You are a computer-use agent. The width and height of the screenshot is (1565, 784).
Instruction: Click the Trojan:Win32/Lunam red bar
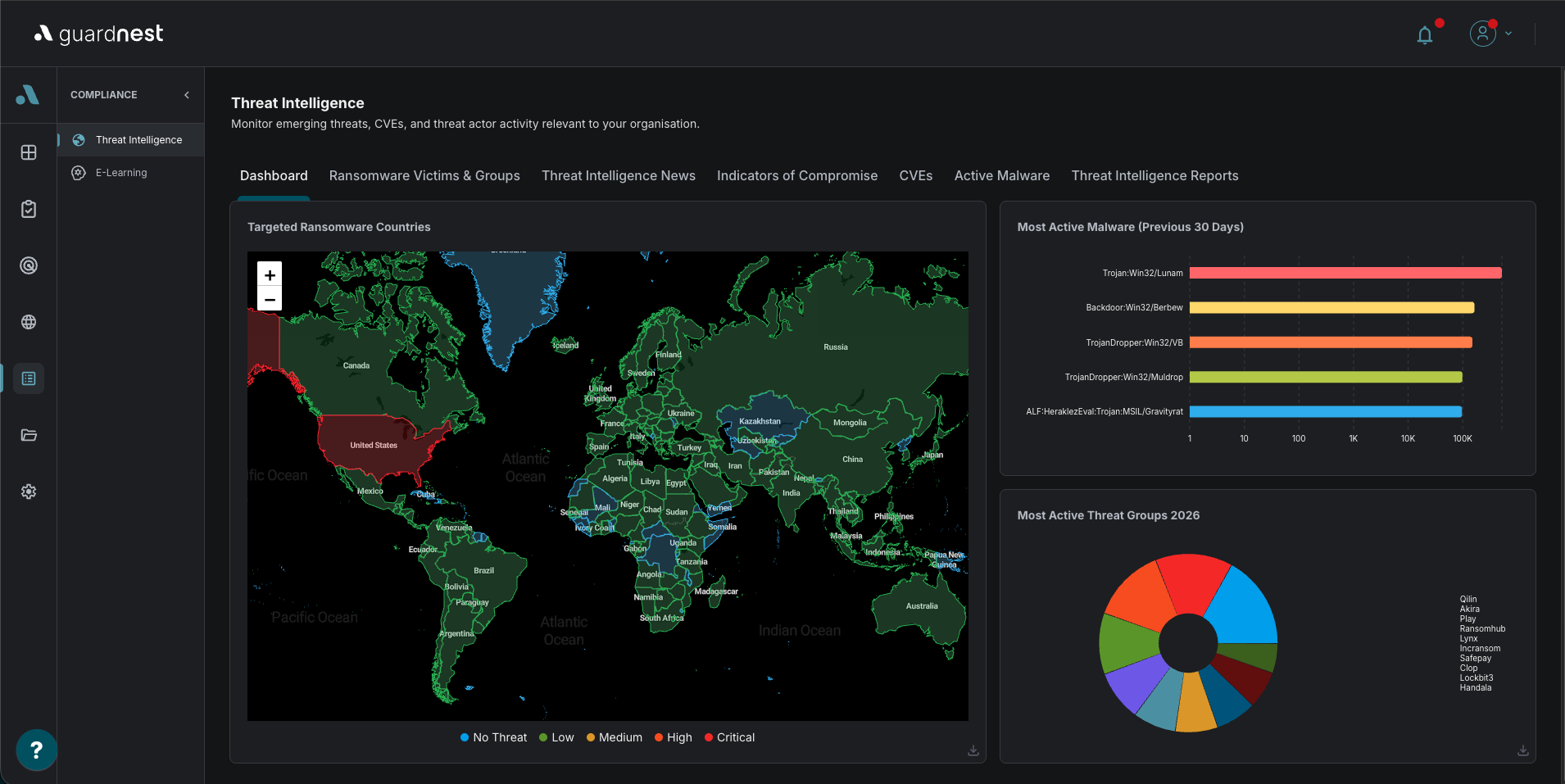pyautogui.click(x=1345, y=273)
